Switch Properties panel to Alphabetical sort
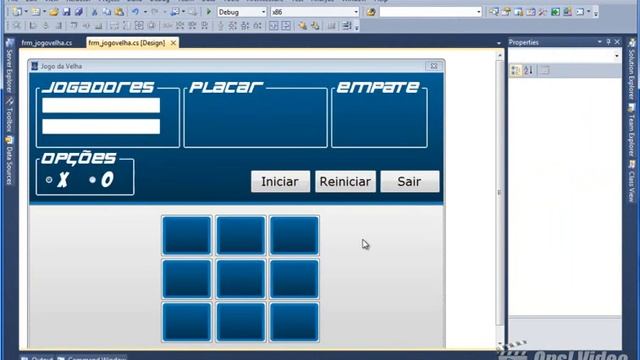Image resolution: width=640 pixels, height=360 pixels. tap(528, 71)
